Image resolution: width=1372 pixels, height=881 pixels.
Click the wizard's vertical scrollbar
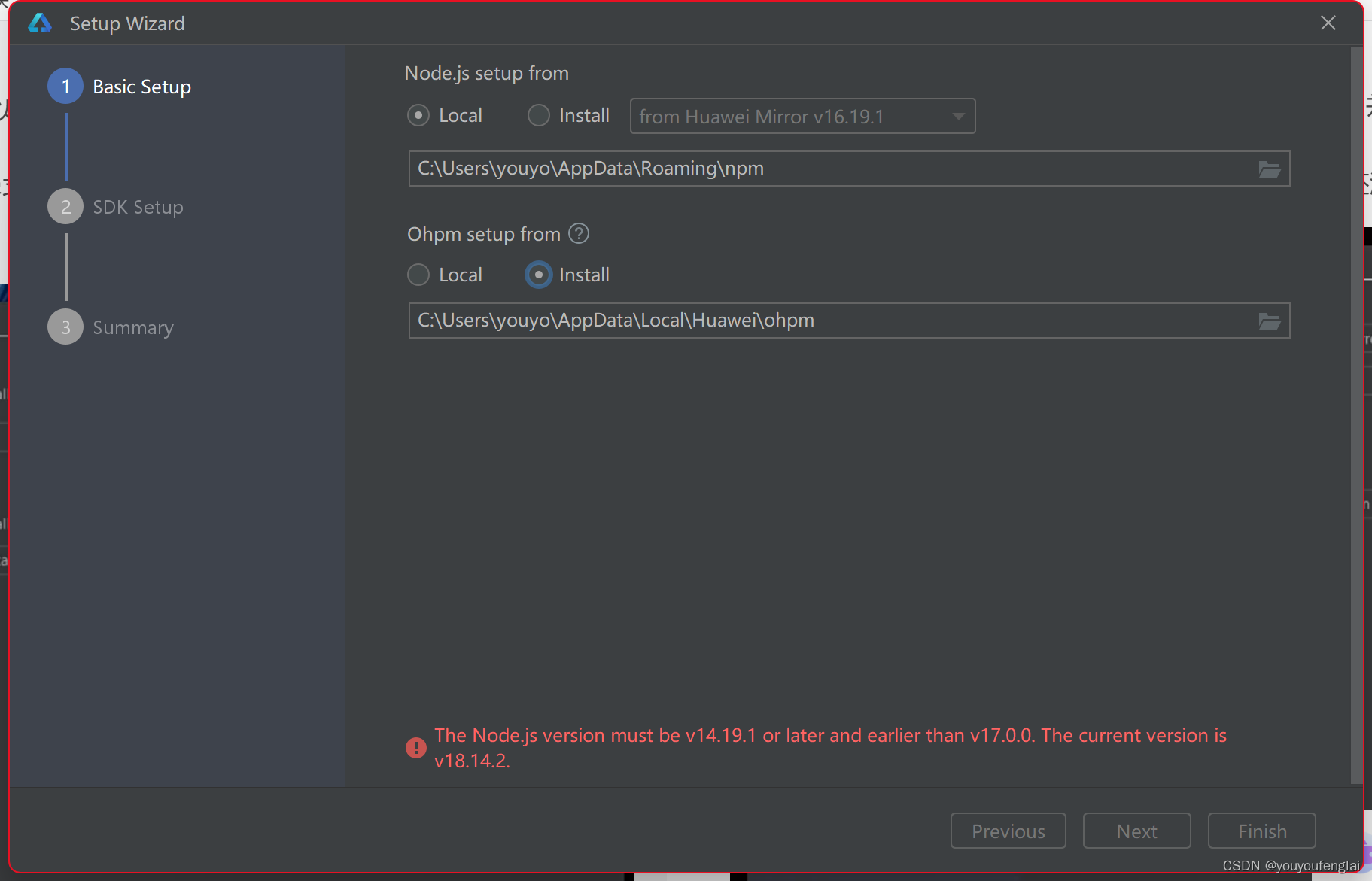1357,415
